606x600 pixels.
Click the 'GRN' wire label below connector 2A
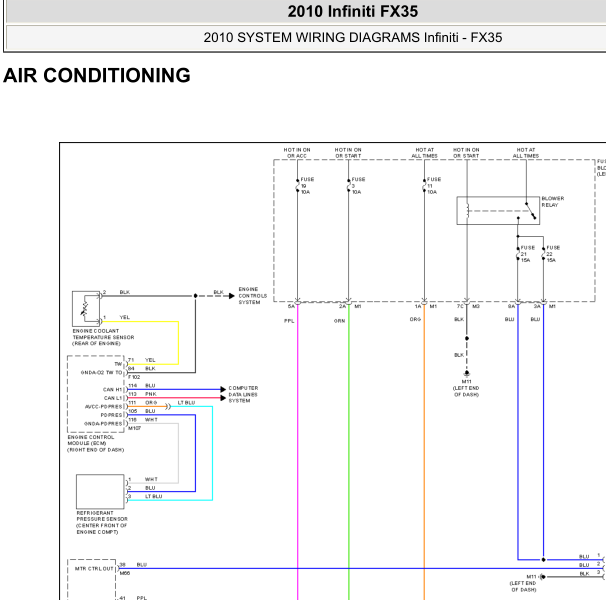[339, 321]
